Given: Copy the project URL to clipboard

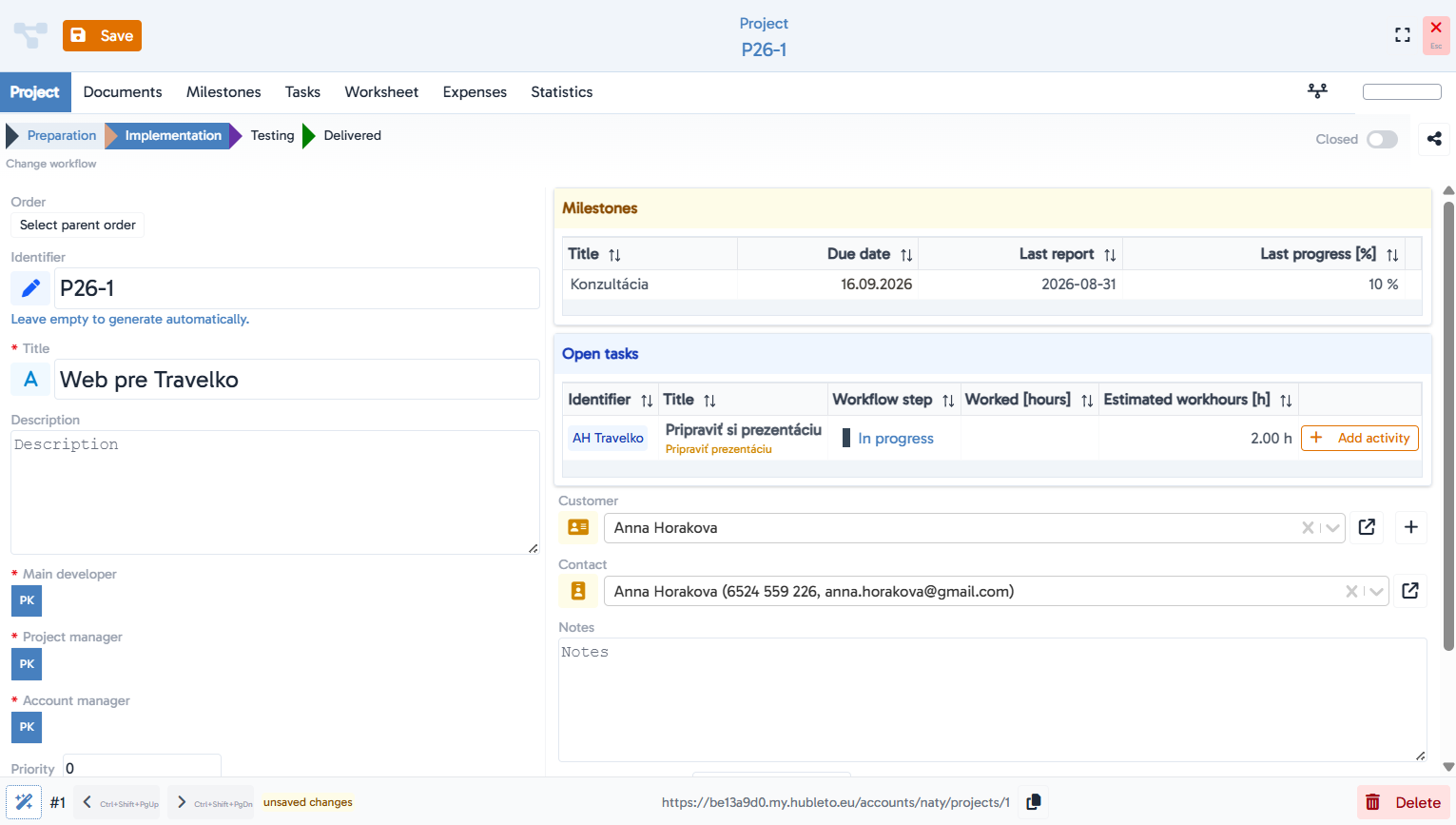Looking at the screenshot, I should [x=1034, y=802].
